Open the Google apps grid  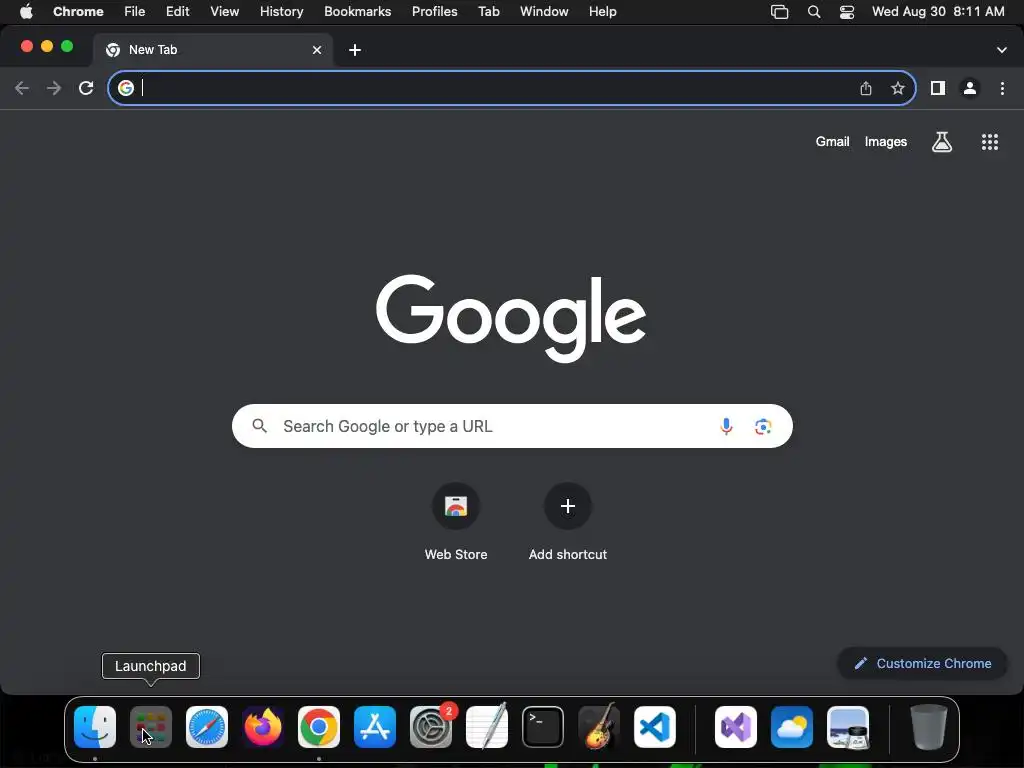990,142
